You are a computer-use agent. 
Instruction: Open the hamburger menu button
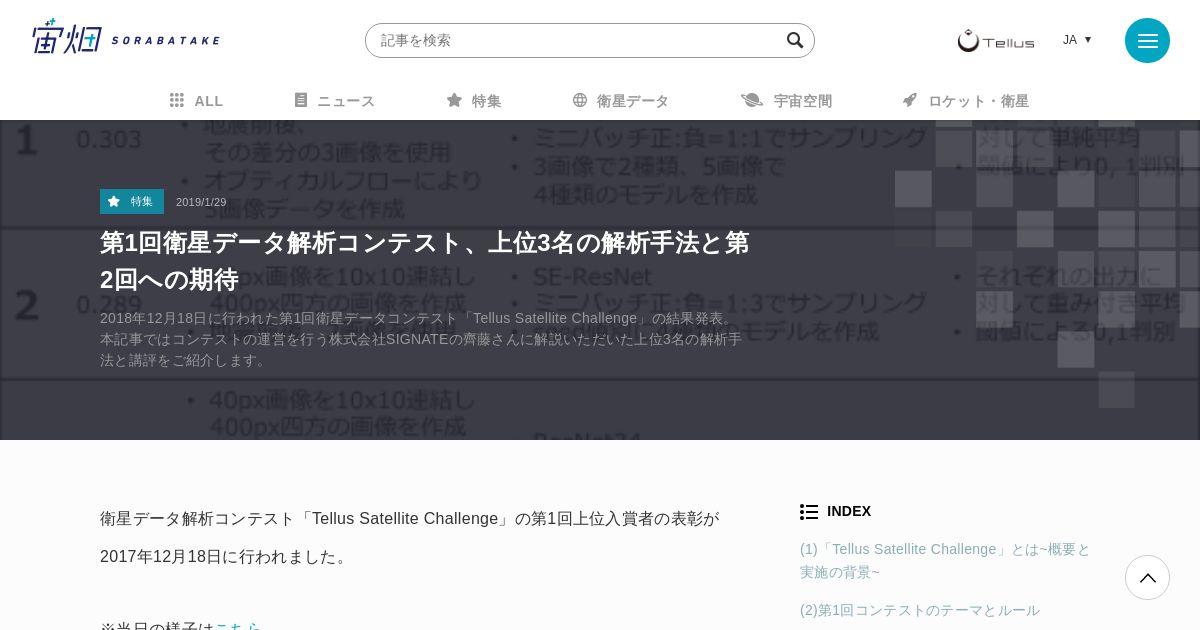[1147, 40]
